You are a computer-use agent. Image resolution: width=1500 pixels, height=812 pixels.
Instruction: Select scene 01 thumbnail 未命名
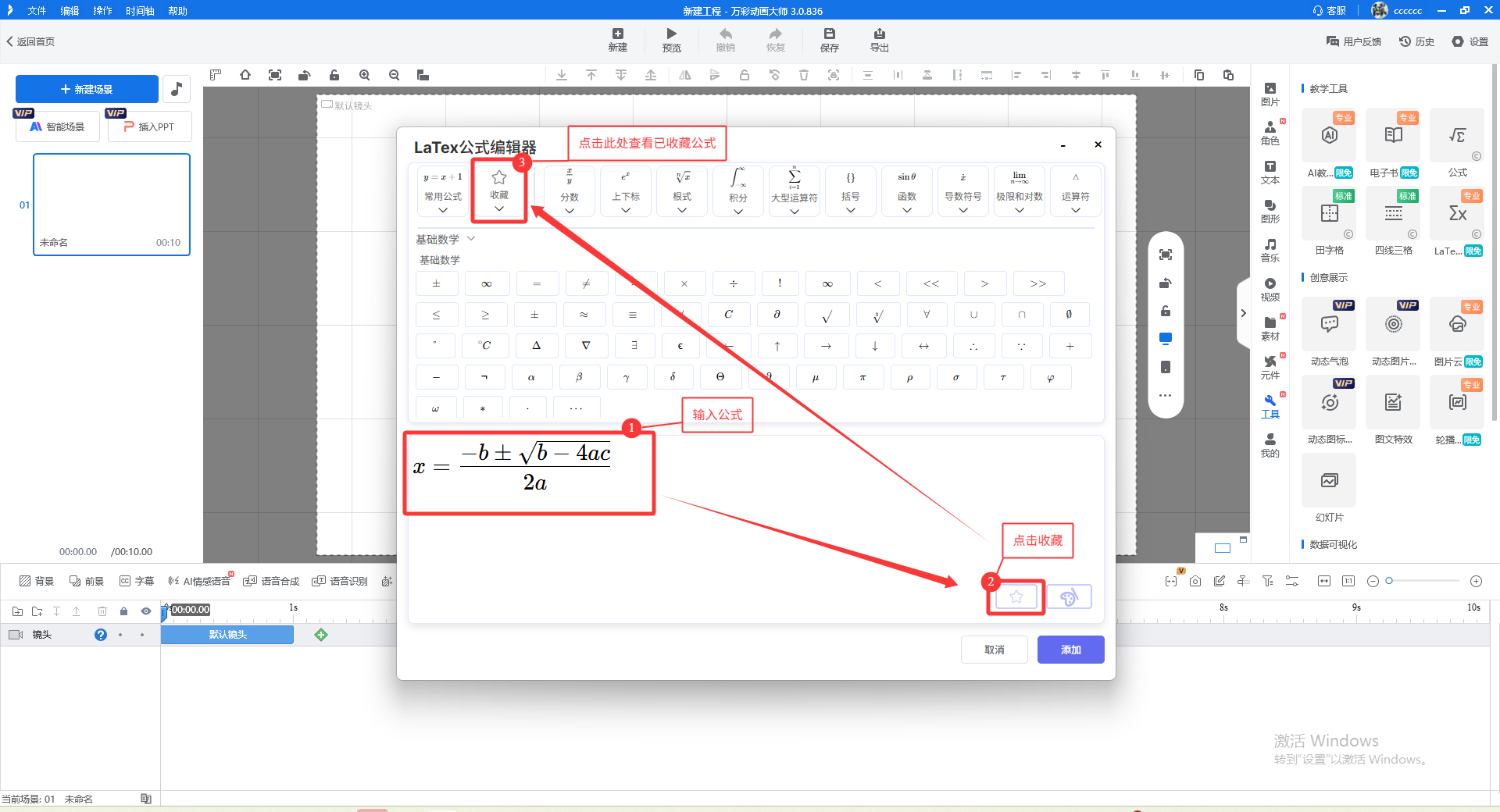tap(112, 204)
